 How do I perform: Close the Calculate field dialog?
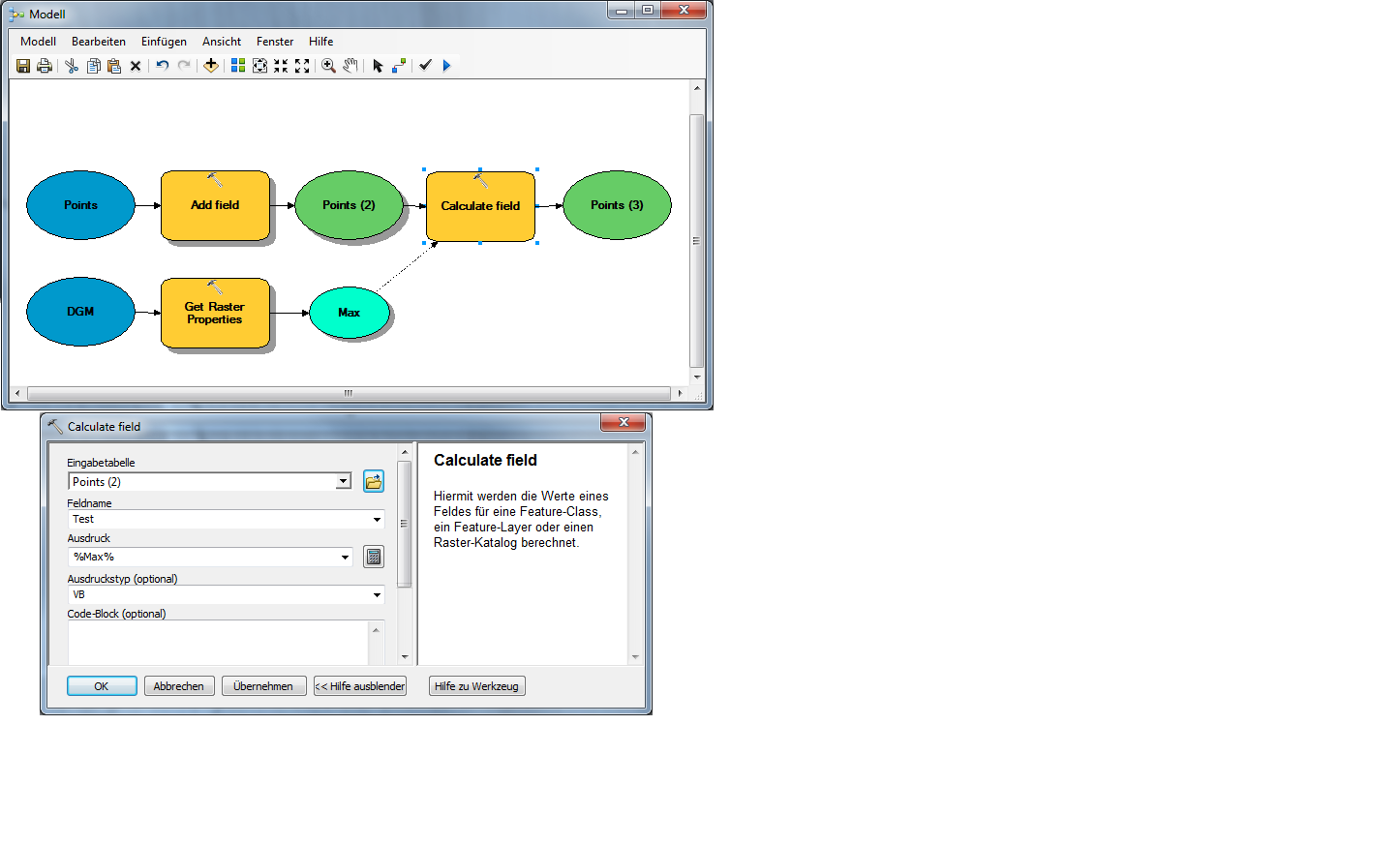tap(624, 422)
